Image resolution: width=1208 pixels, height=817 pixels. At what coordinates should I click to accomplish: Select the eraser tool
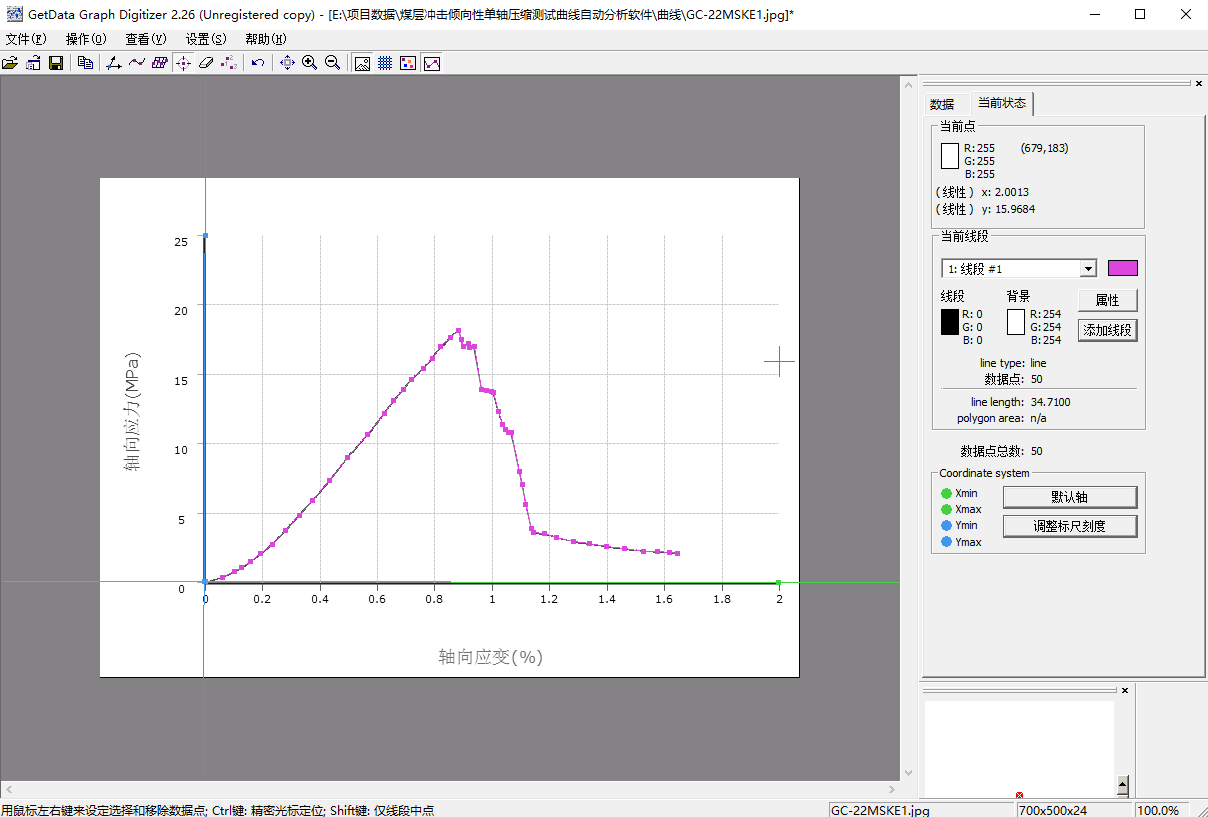pyautogui.click(x=206, y=63)
